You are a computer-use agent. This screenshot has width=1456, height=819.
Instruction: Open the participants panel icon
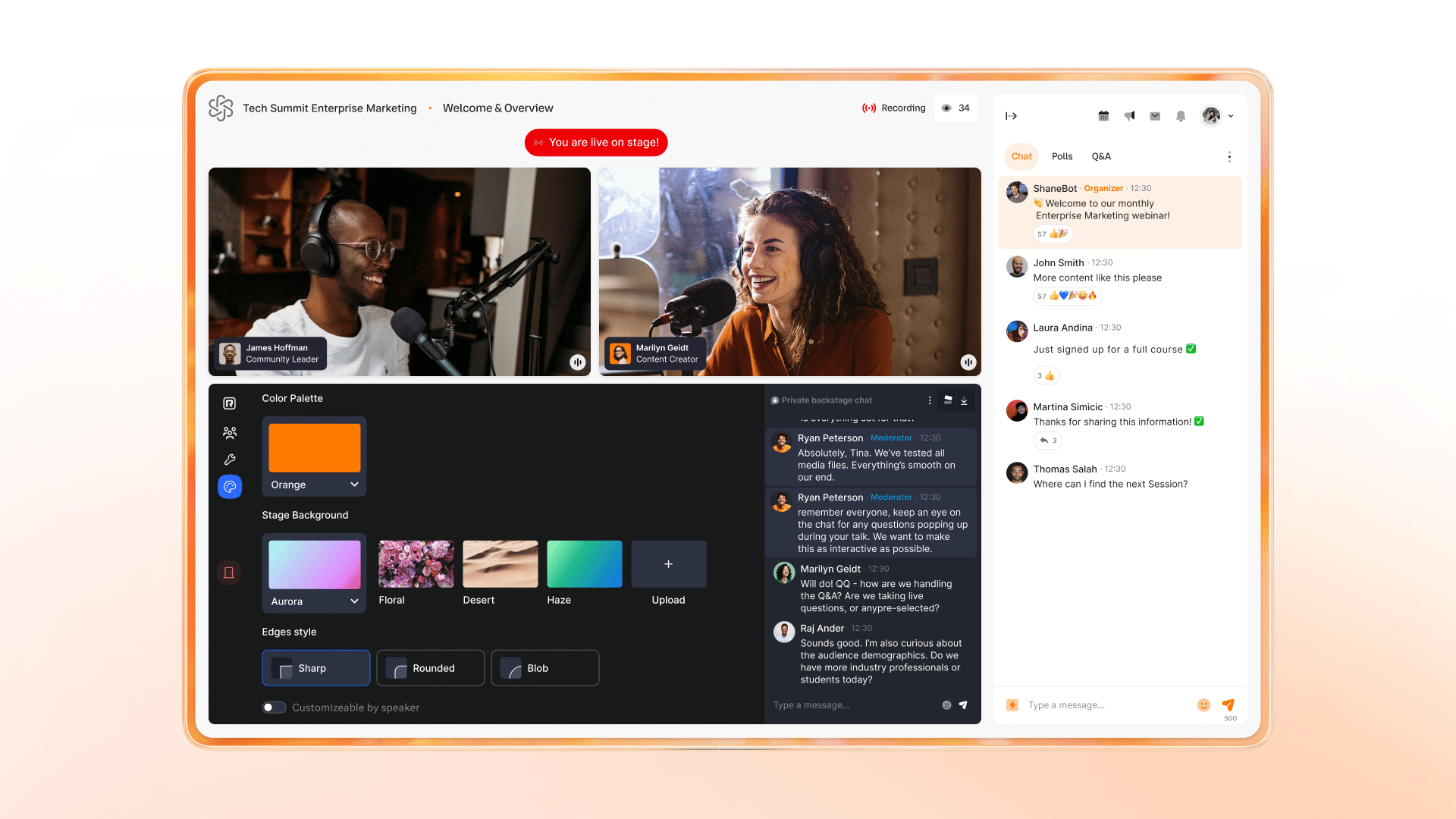[x=228, y=432]
